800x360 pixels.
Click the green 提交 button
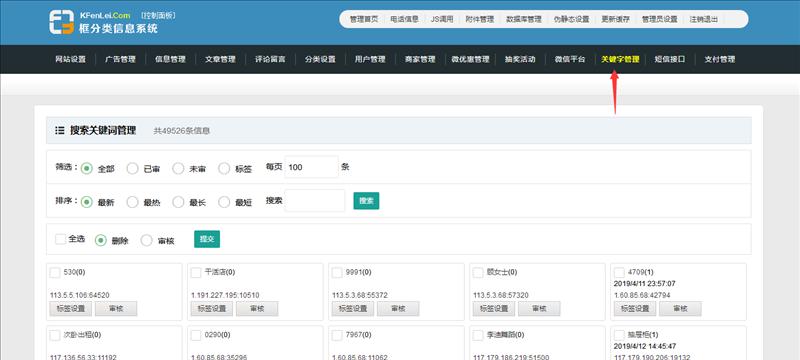(207, 239)
